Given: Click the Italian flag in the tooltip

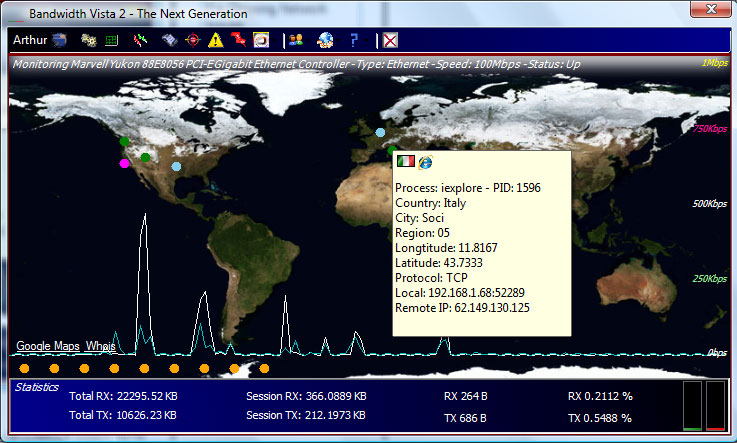Looking at the screenshot, I should tap(406, 162).
